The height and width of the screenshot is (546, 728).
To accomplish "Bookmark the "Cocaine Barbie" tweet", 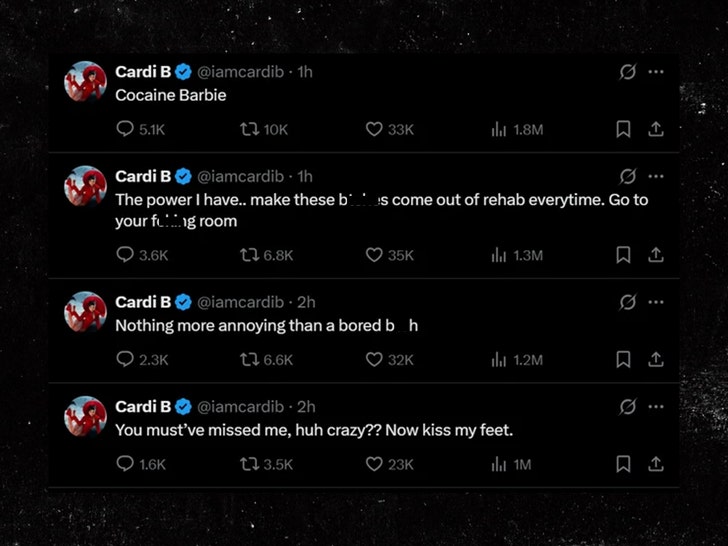I will coord(623,129).
